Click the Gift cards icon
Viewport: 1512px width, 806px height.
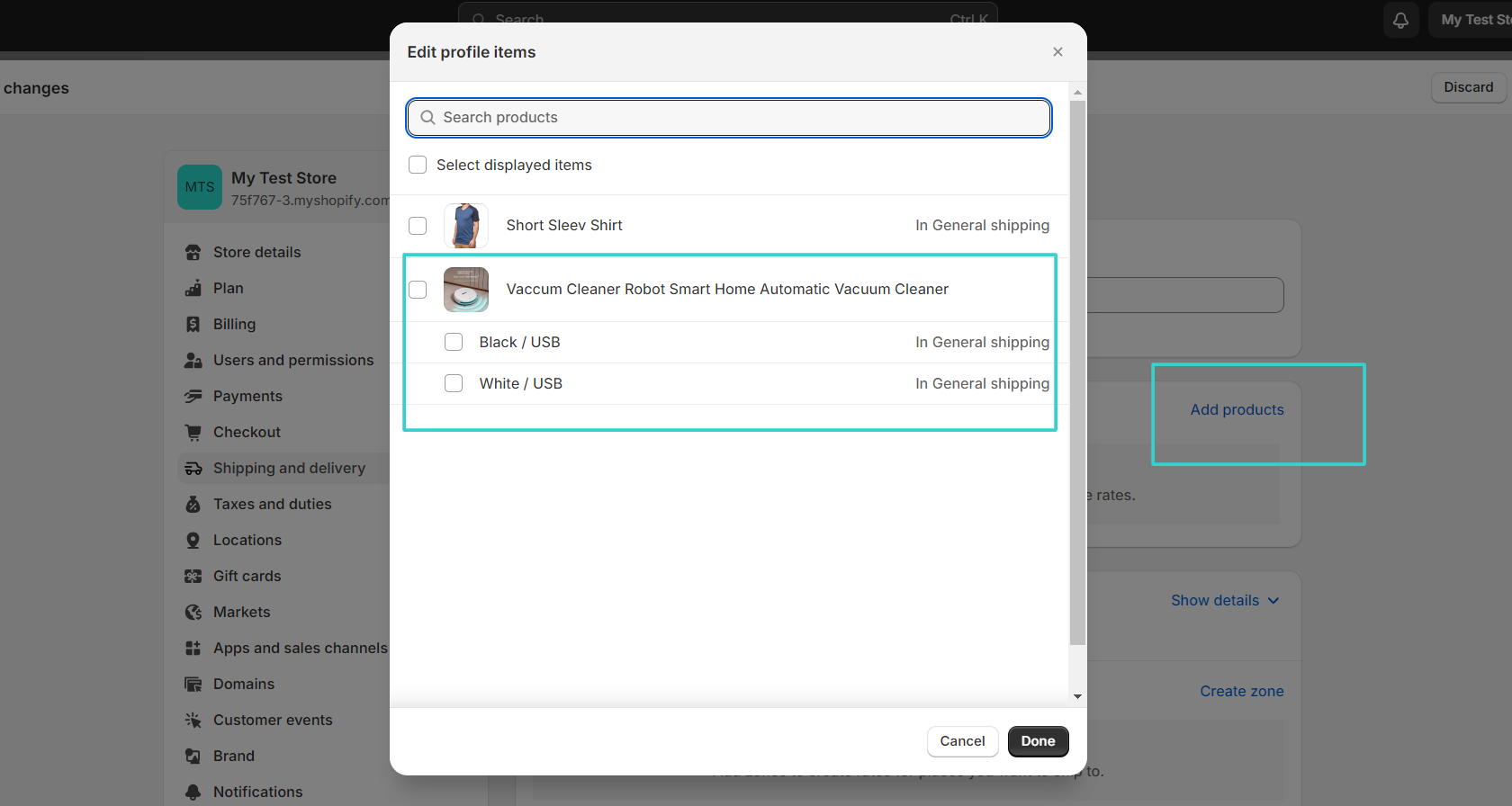pyautogui.click(x=193, y=577)
